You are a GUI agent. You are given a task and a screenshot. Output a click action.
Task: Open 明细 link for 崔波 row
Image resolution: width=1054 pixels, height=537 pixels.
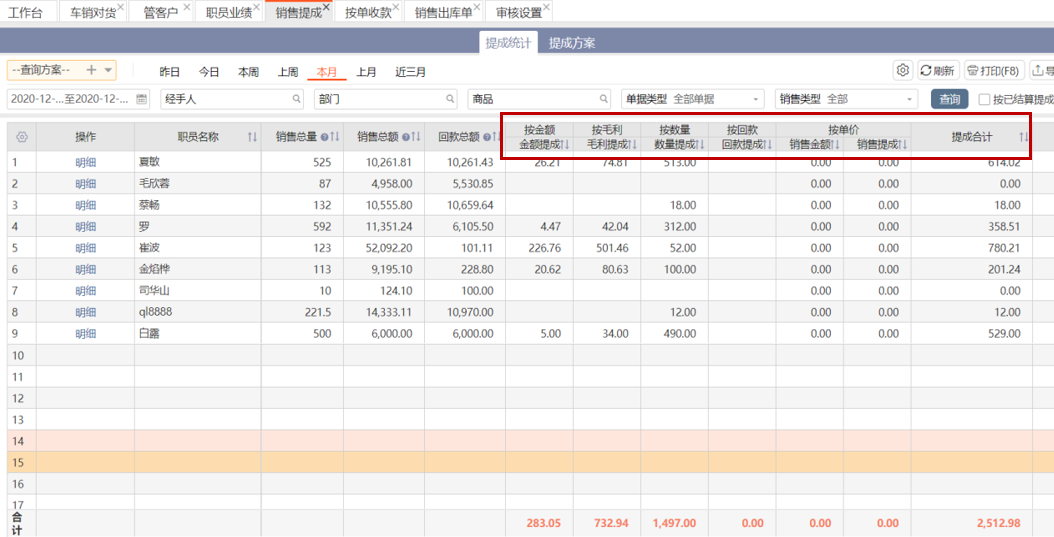[x=85, y=247]
